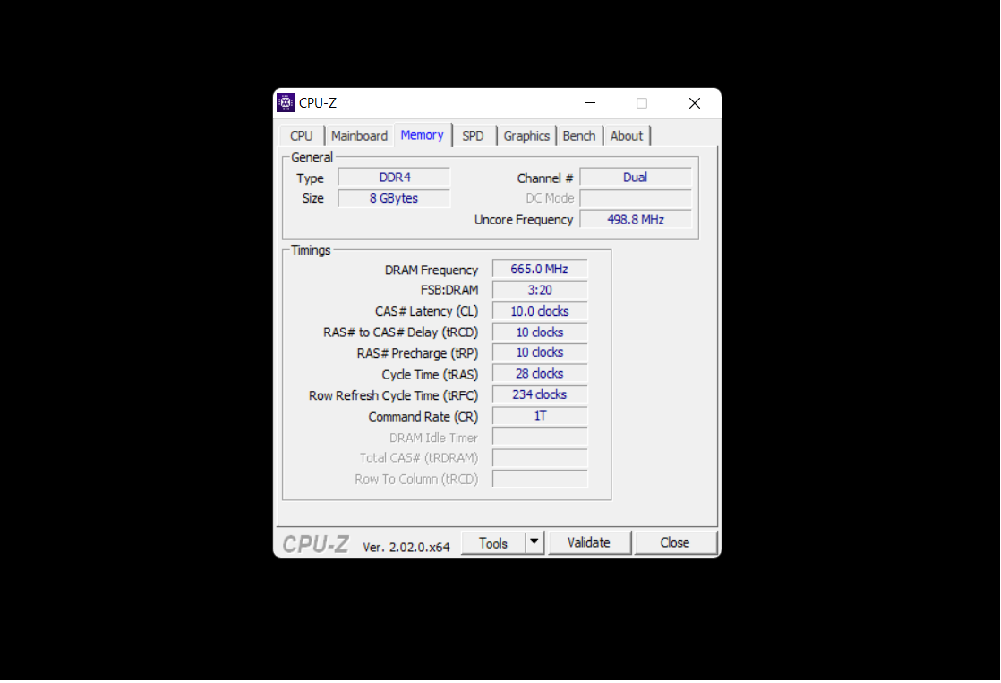Click the empty DRAM Idle Timer field
Image resolution: width=1001 pixels, height=683 pixels.
(539, 437)
